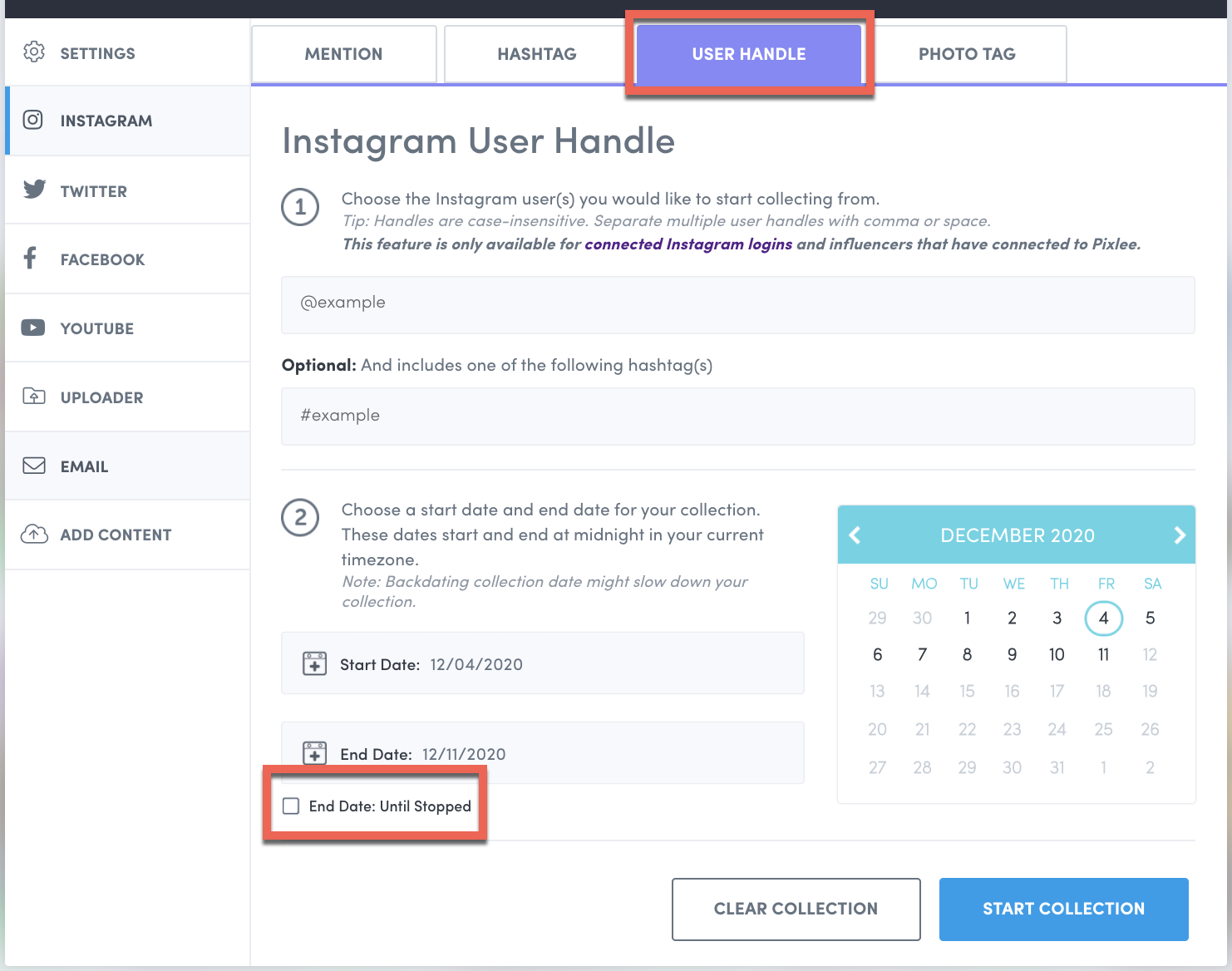Viewport: 1232px width, 971px height.
Task: Select the Instagram camera icon
Action: pos(33,121)
